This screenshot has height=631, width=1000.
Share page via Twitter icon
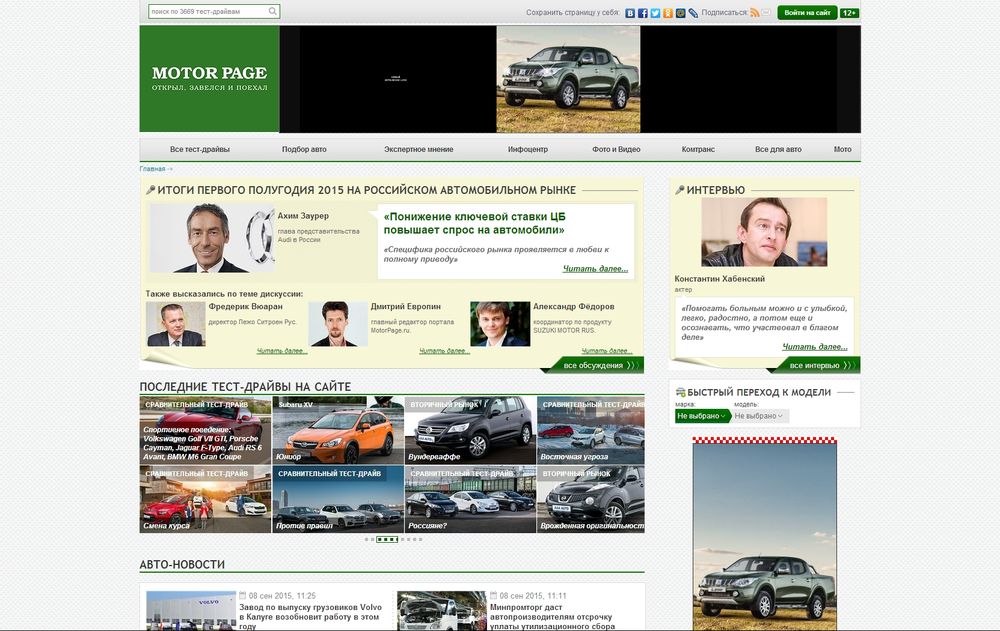(x=655, y=13)
